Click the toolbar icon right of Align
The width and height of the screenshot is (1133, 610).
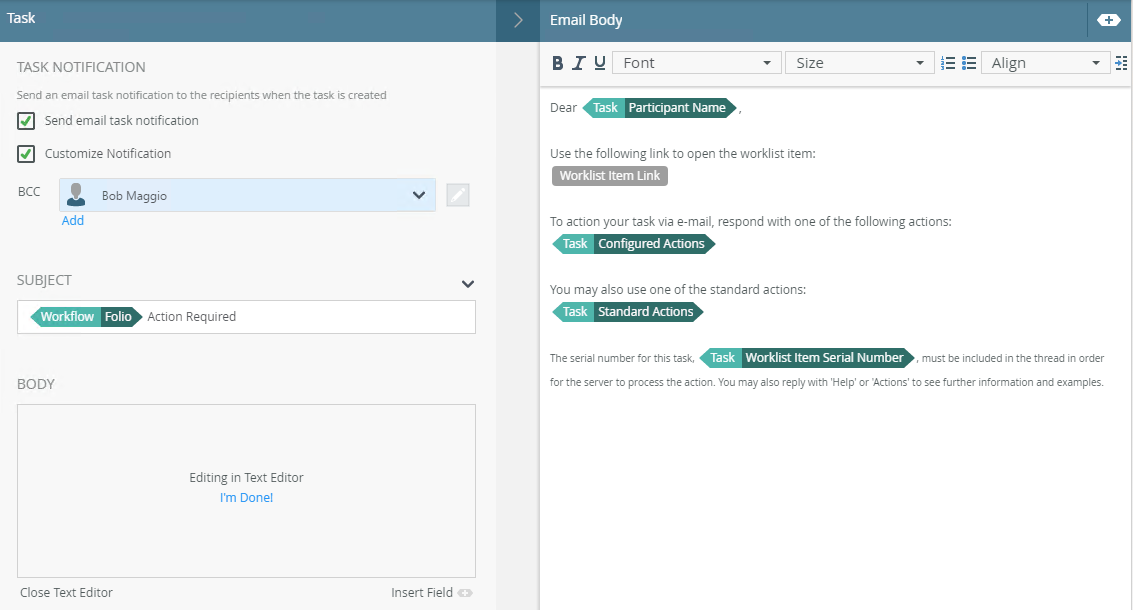coord(1121,63)
